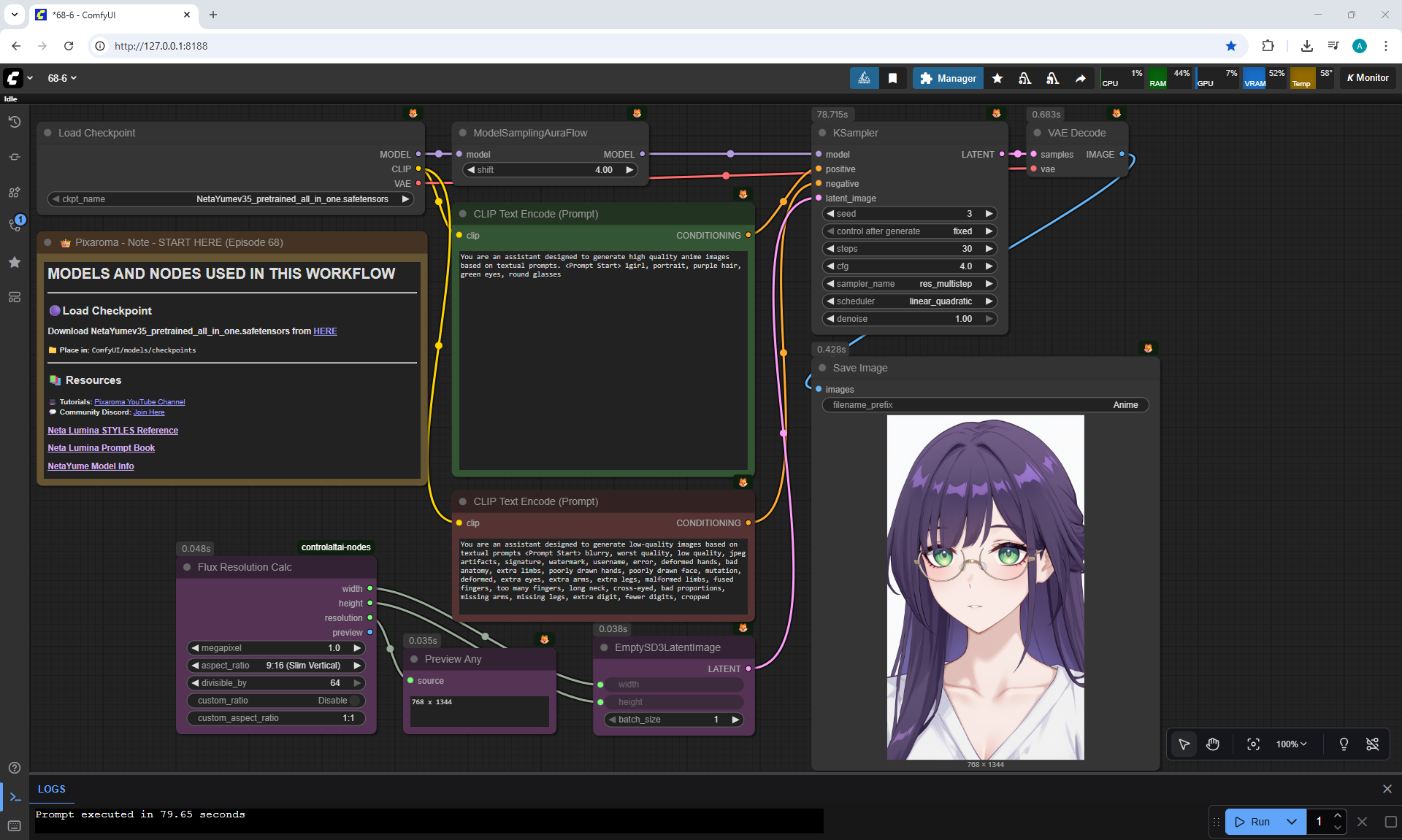The height and width of the screenshot is (840, 1402).
Task: Open the 68-6 workflow name dropdown
Action: click(62, 78)
